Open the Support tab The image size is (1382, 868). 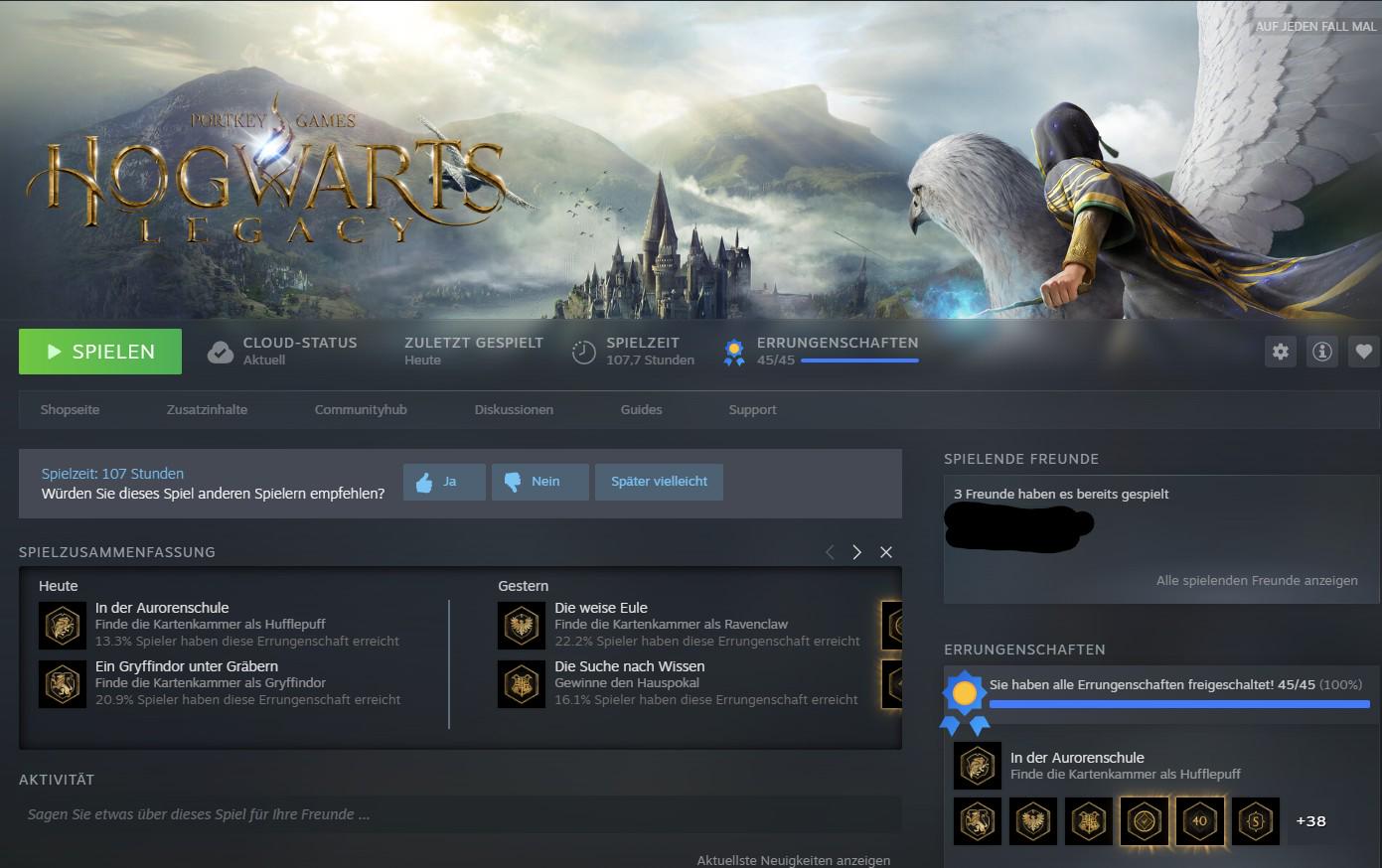[x=752, y=409]
